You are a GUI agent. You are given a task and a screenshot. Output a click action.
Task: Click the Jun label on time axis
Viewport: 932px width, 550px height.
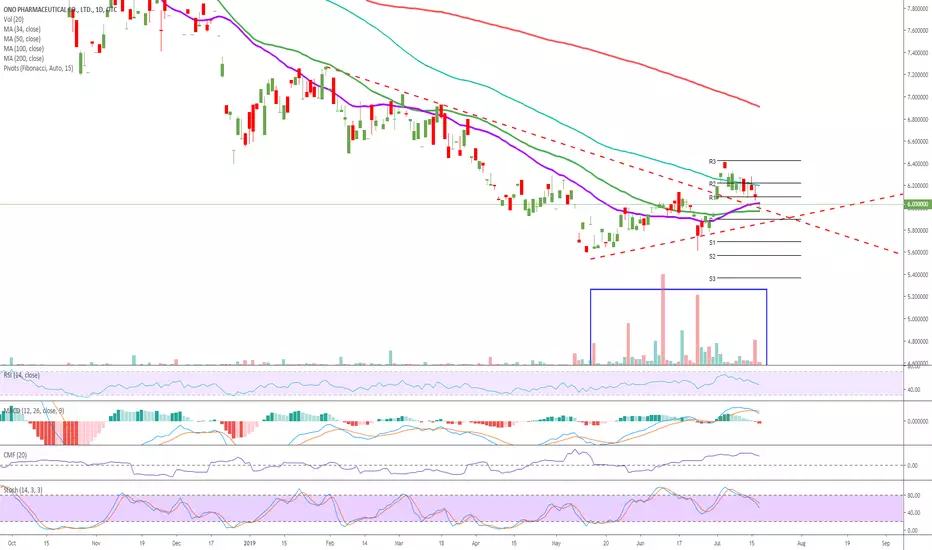tap(640, 543)
